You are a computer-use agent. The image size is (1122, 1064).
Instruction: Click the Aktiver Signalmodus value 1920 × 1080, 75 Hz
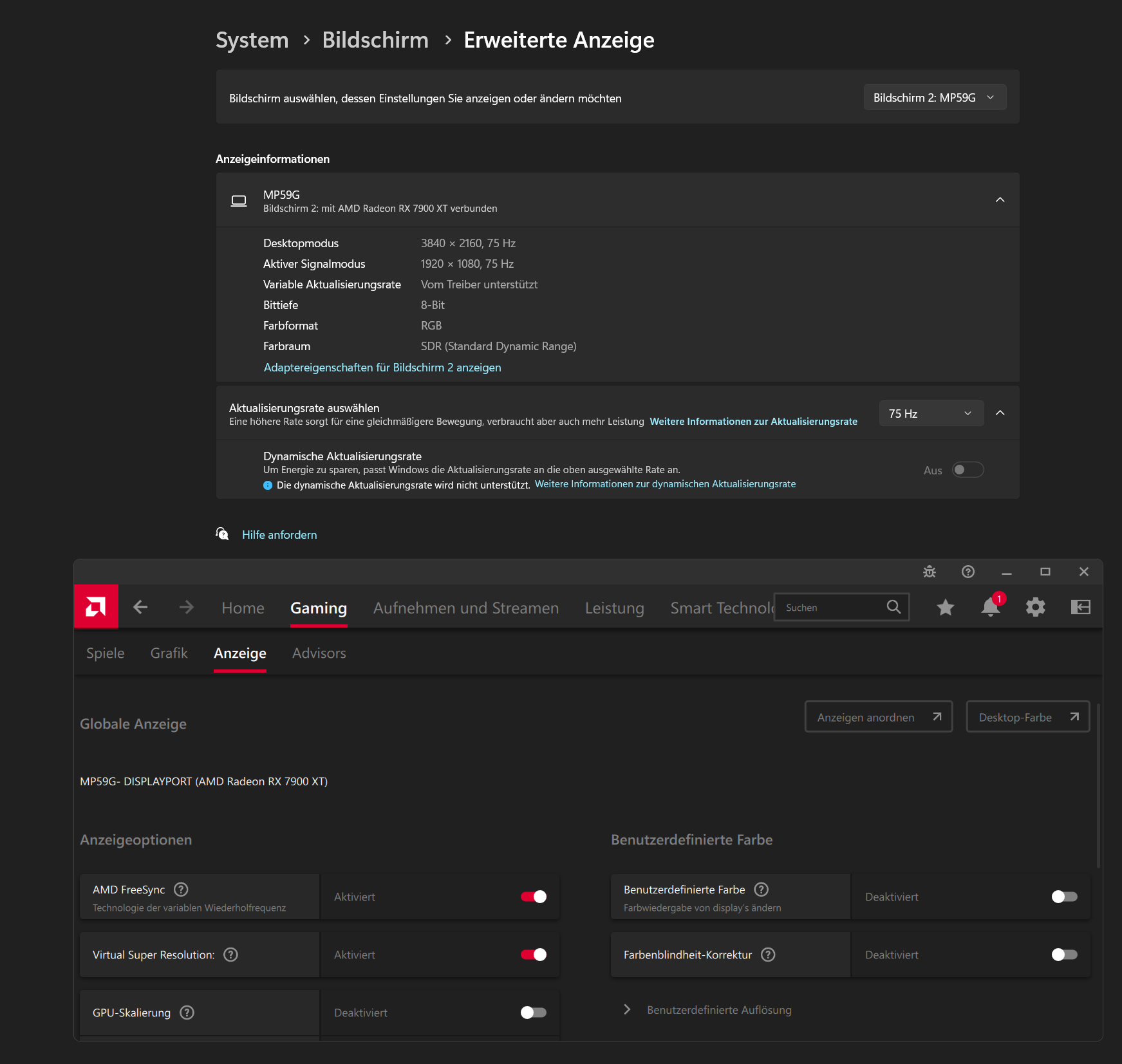[x=467, y=264]
